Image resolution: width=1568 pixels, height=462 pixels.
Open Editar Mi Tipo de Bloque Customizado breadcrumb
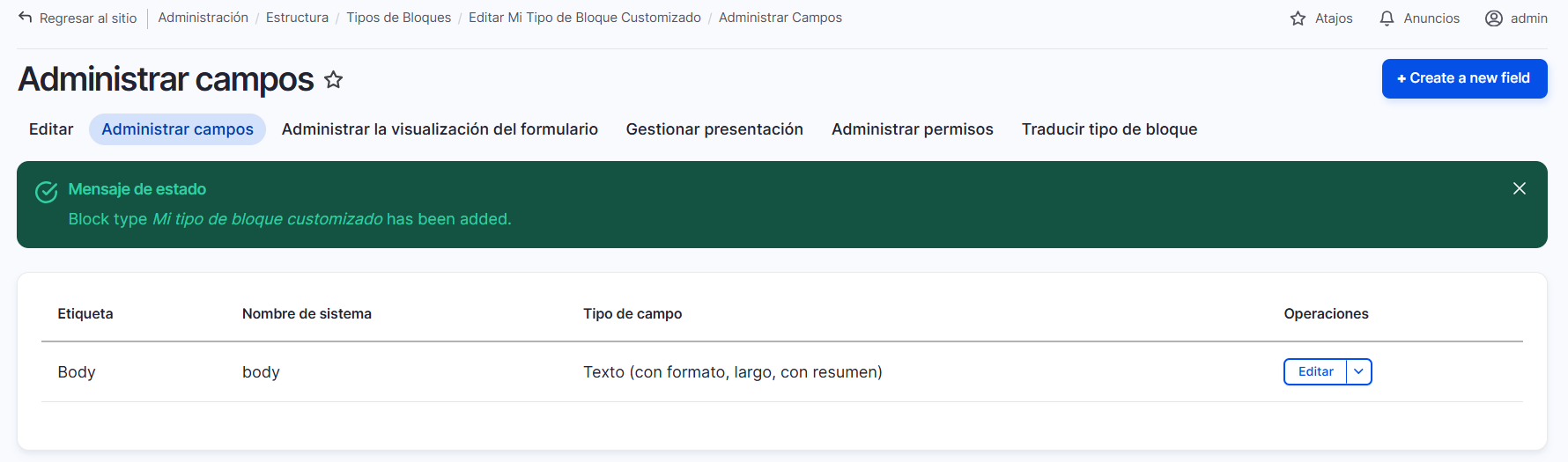[x=584, y=18]
